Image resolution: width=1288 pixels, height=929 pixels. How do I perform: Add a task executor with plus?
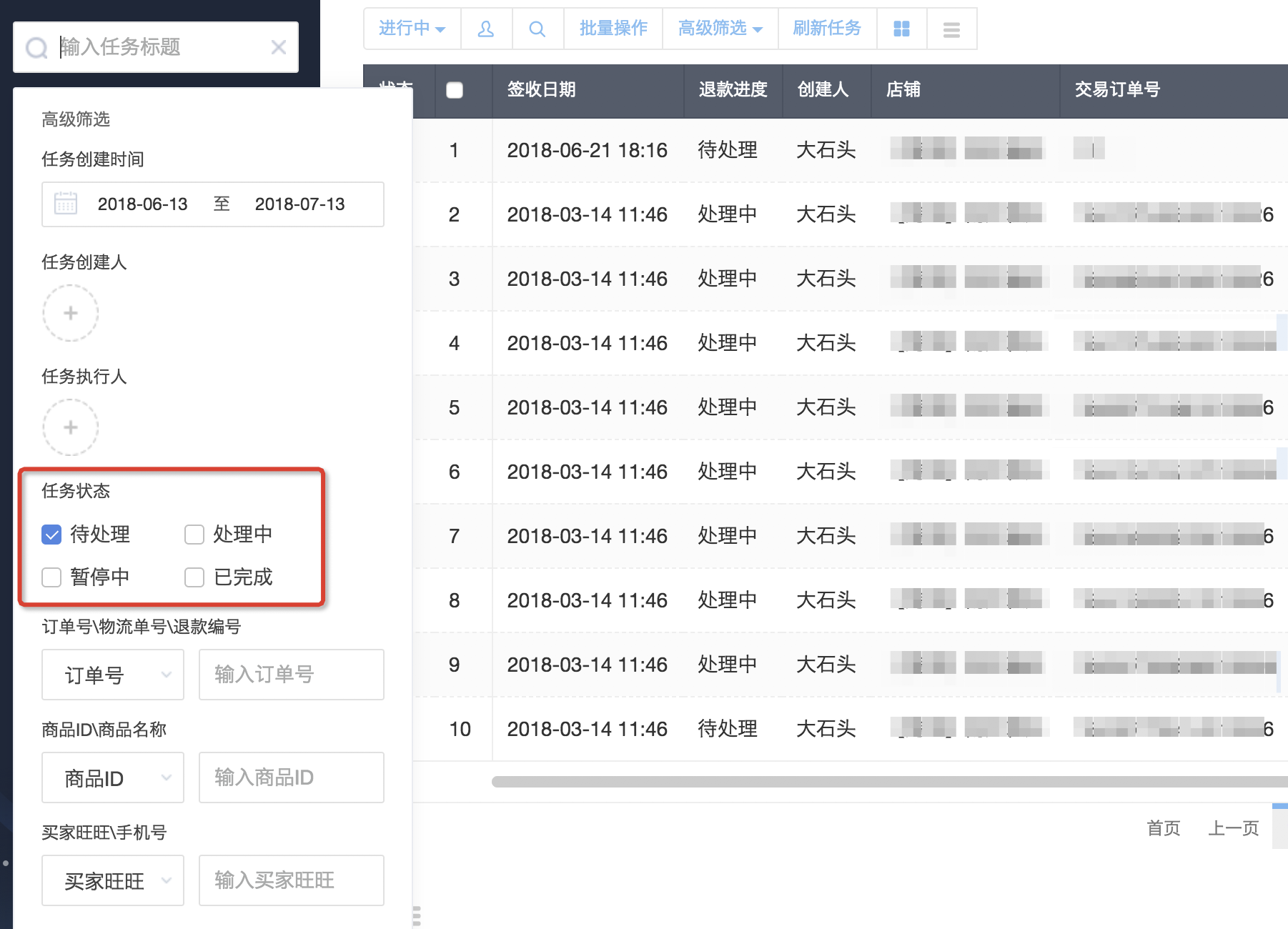(70, 427)
